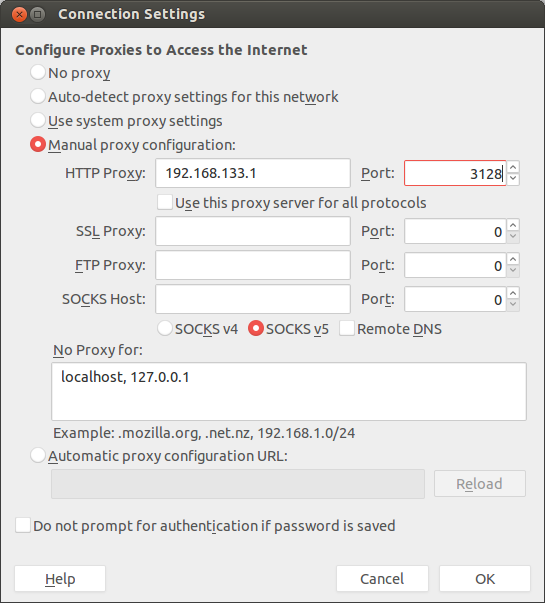The image size is (545, 603).
Task: Increase the SSL proxy port number
Action: tap(513, 225)
